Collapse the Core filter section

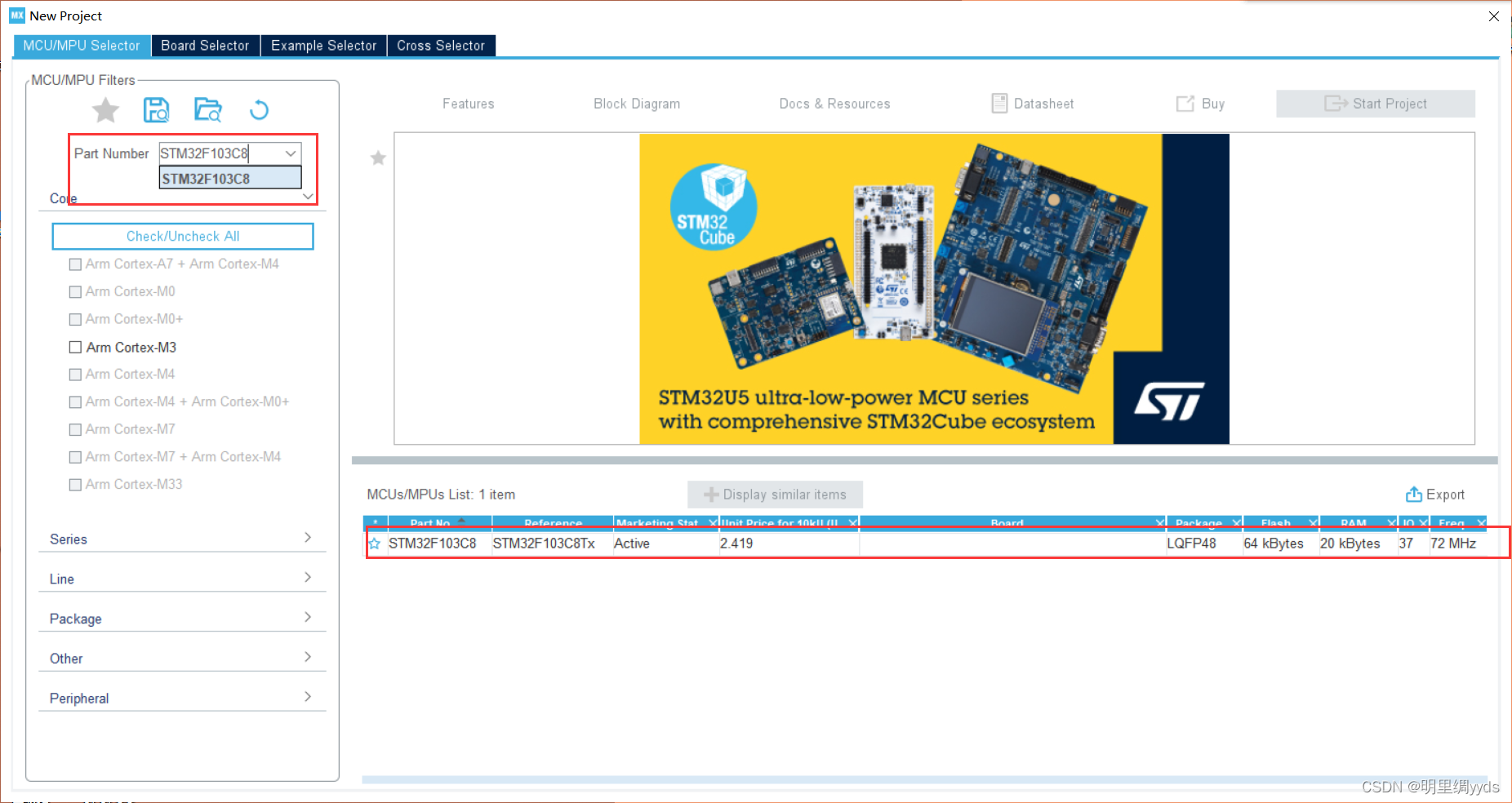(308, 197)
